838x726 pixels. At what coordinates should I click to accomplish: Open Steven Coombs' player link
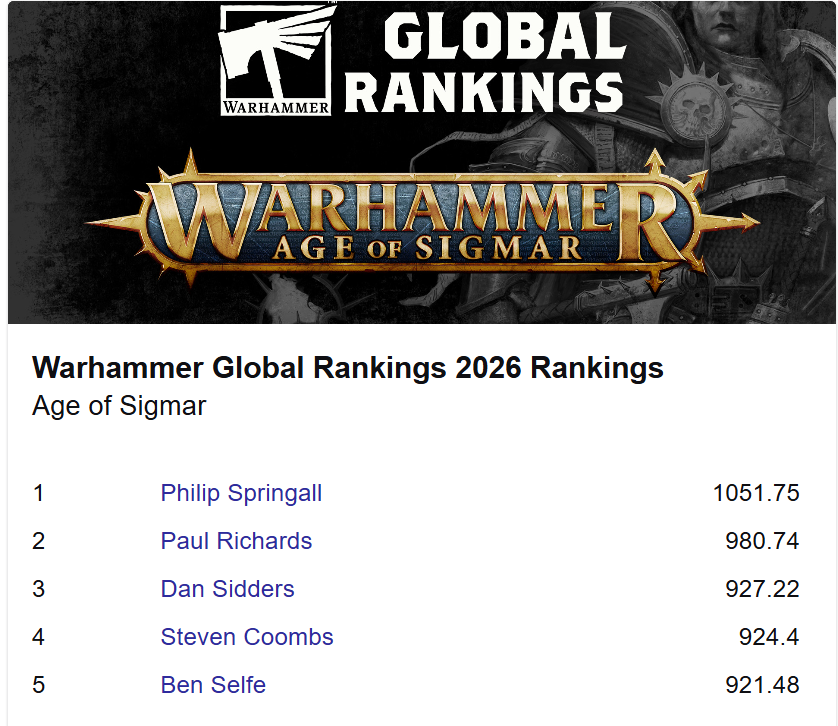point(247,637)
